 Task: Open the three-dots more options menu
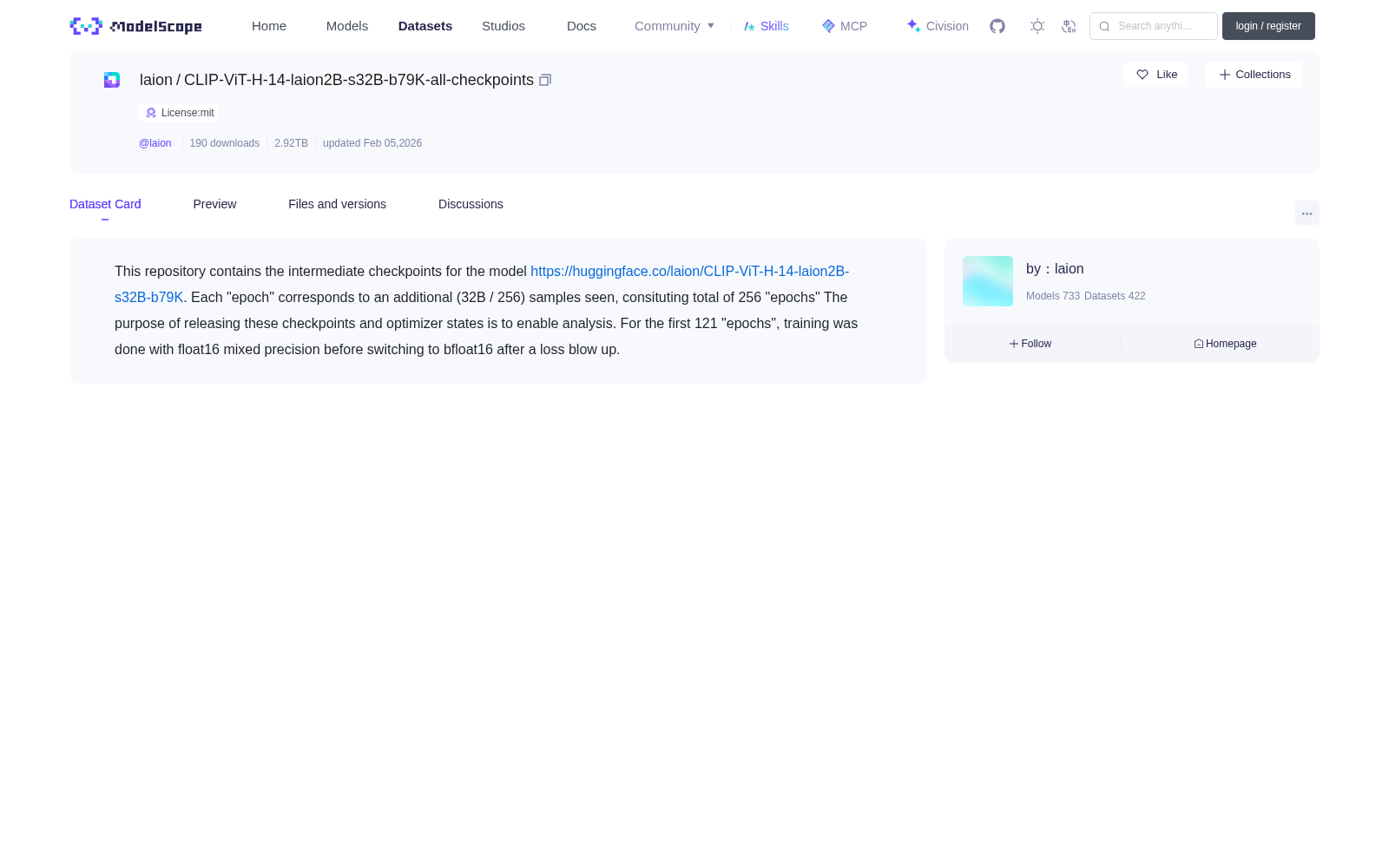1307,213
